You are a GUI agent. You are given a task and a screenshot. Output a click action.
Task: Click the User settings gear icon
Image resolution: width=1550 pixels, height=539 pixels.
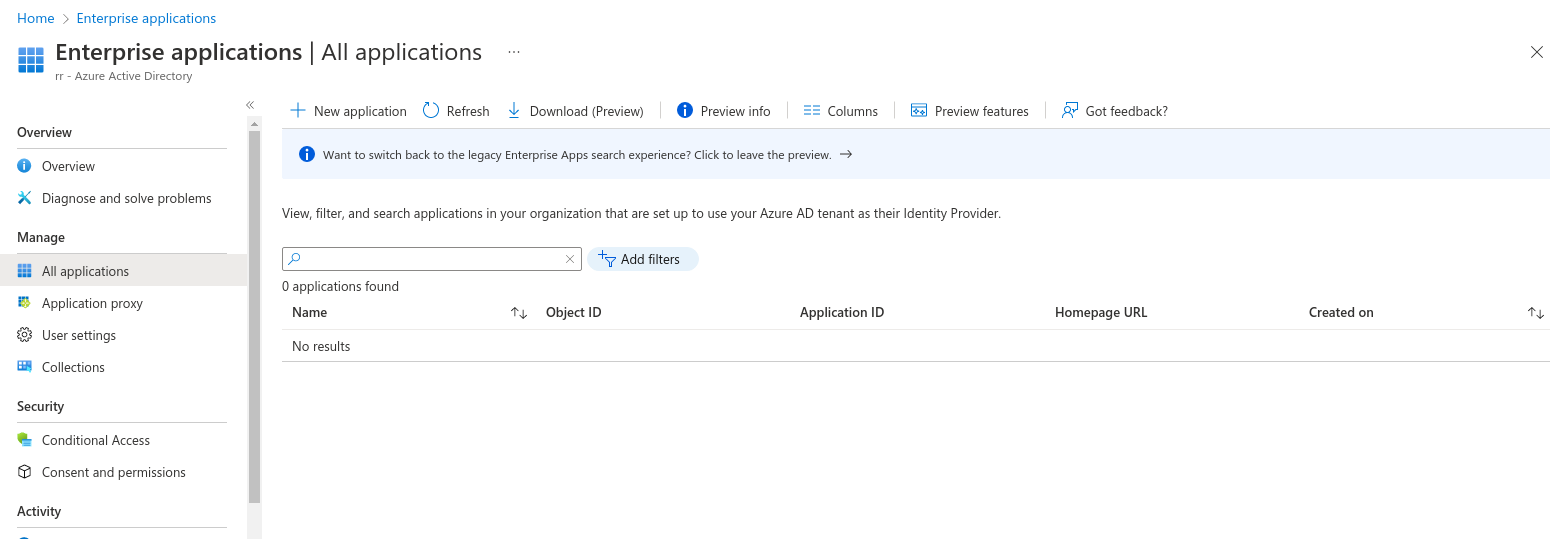[25, 335]
